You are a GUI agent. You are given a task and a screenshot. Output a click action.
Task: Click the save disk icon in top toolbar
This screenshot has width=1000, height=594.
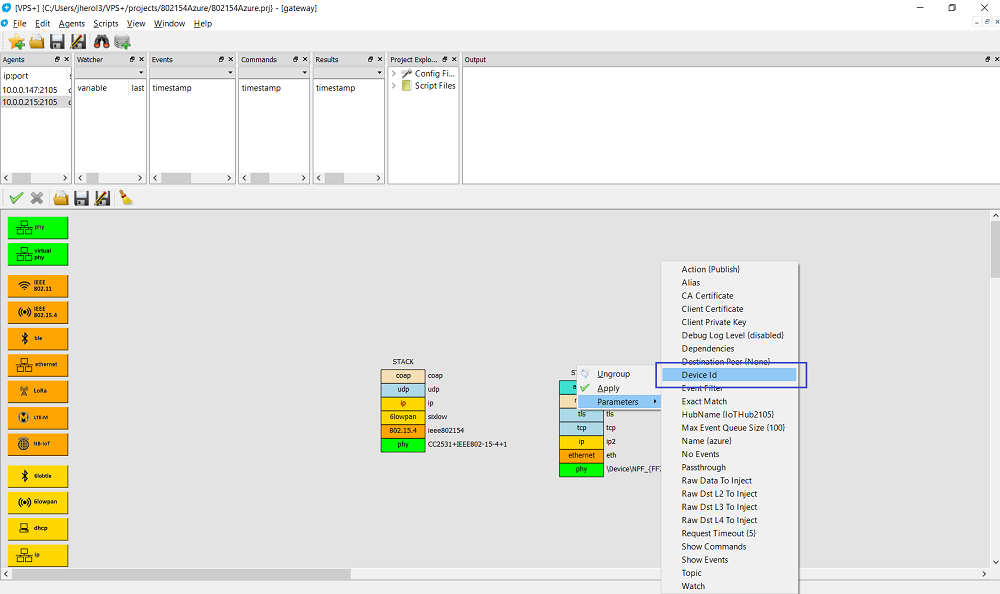pyautogui.click(x=57, y=42)
